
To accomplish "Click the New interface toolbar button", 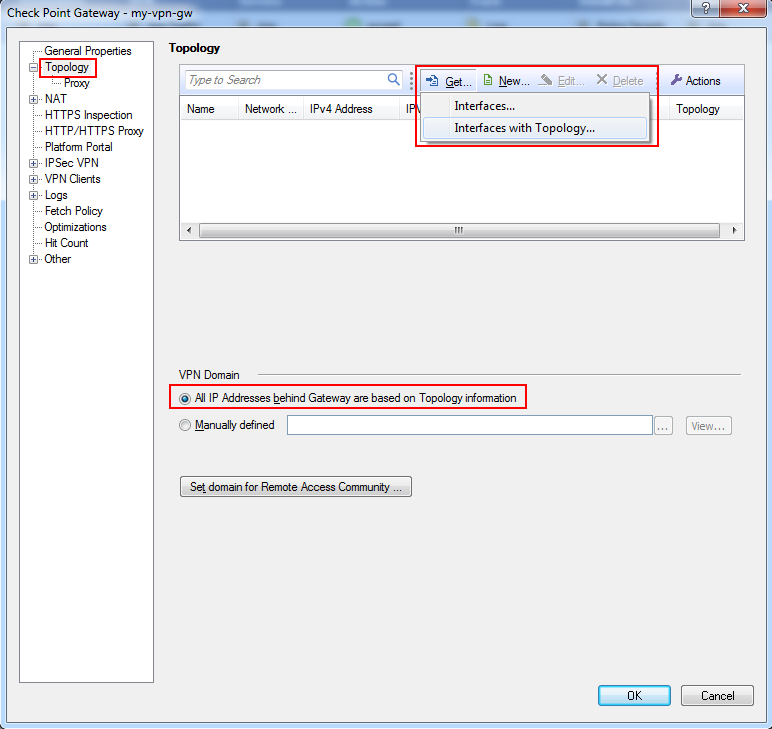I will coord(507,81).
